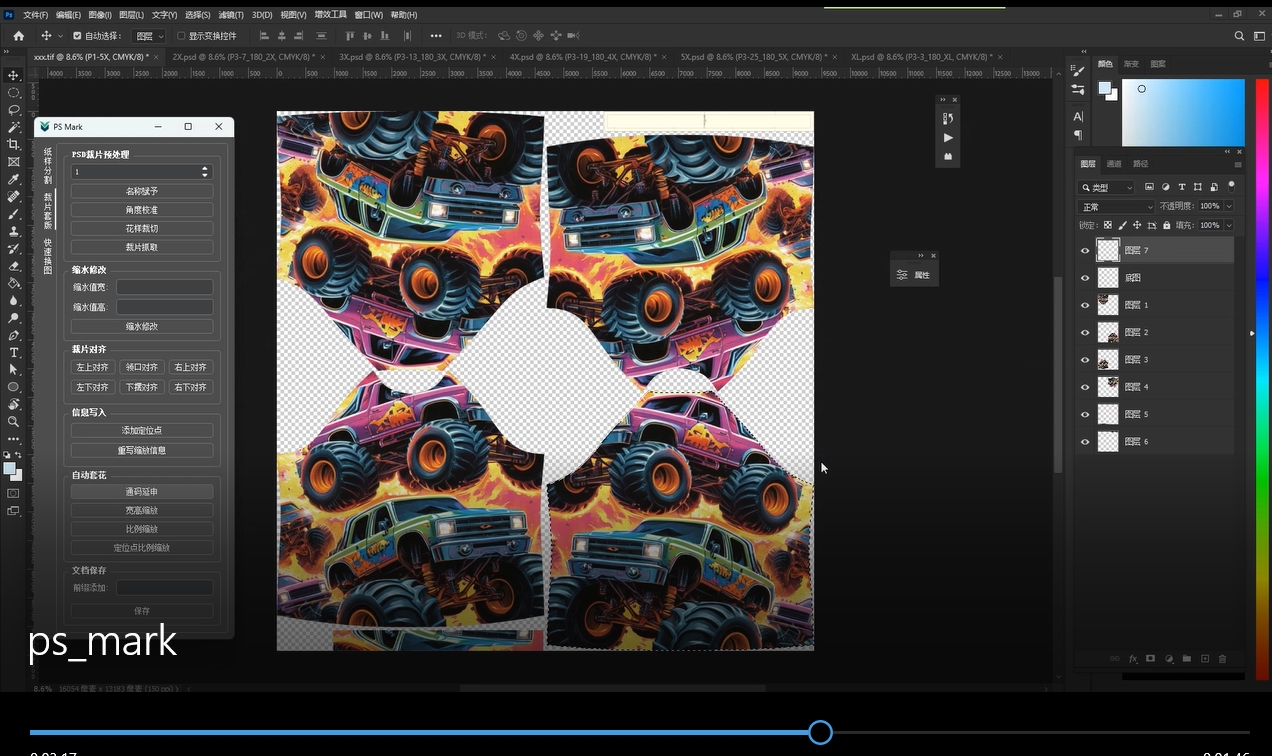Click the 添加定位点 button

[142, 430]
